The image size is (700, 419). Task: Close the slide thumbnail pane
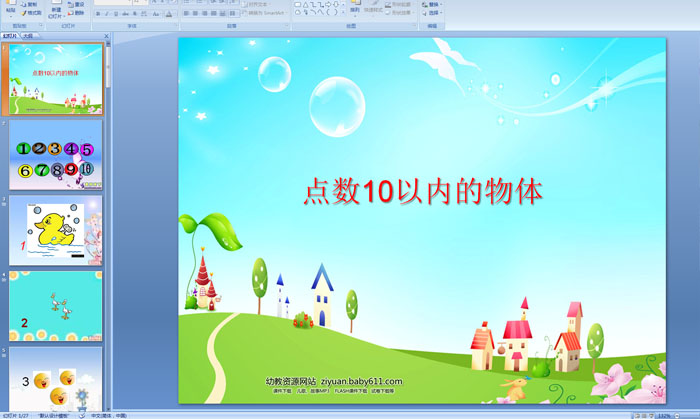click(107, 35)
